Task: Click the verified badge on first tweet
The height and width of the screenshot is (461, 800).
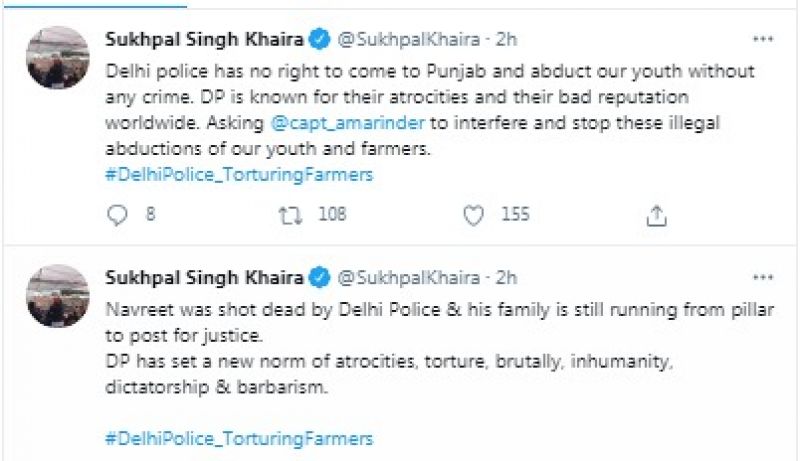Action: (x=319, y=40)
